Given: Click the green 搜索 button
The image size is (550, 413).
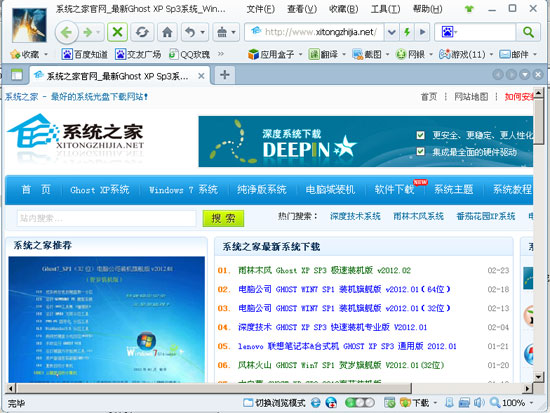Looking at the screenshot, I should point(223,218).
